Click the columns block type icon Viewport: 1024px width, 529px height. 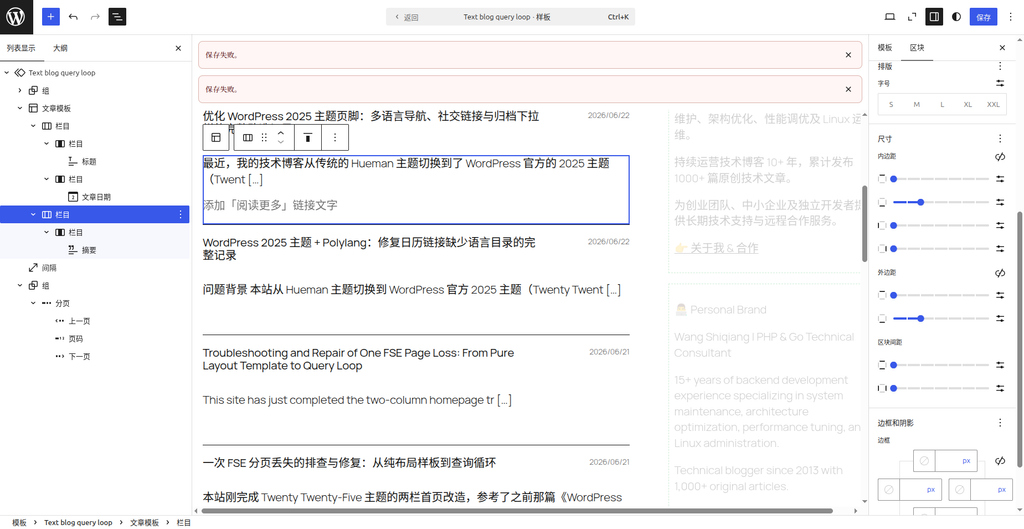[x=248, y=138]
